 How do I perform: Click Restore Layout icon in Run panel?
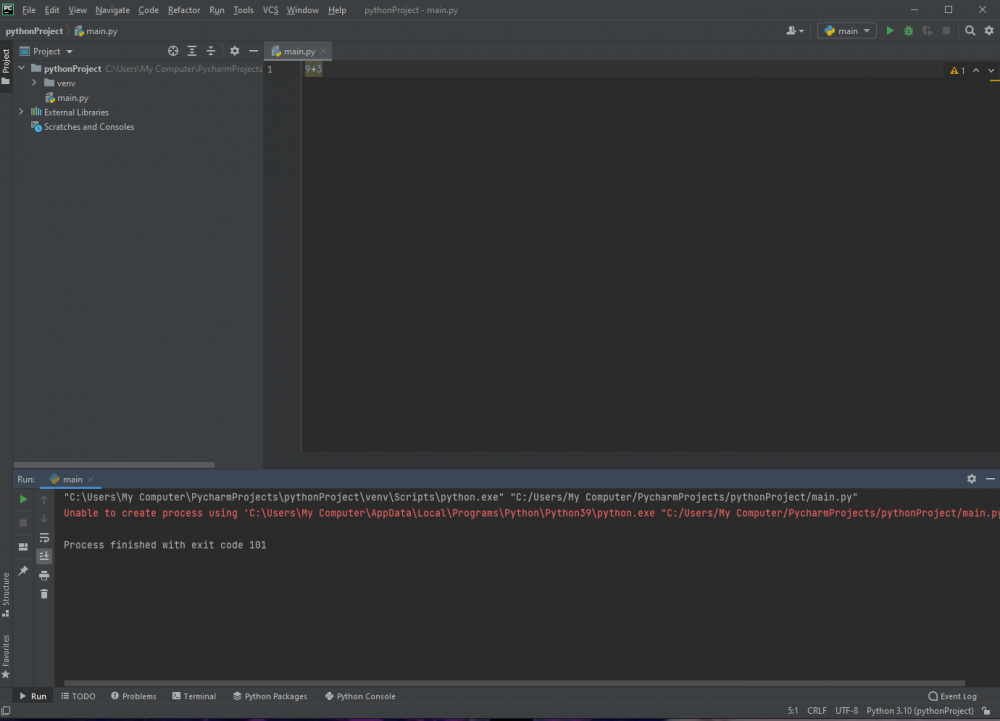click(24, 547)
